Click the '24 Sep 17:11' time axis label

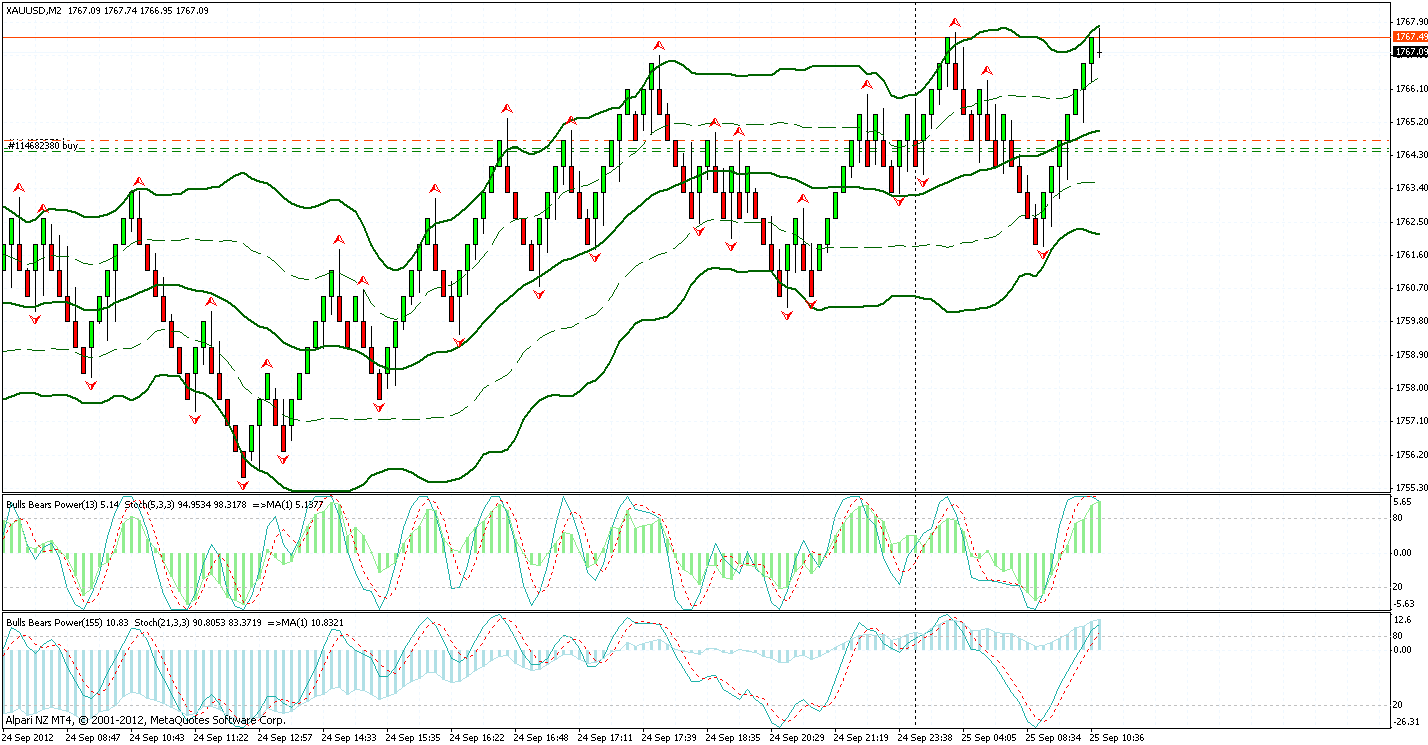[x=605, y=737]
